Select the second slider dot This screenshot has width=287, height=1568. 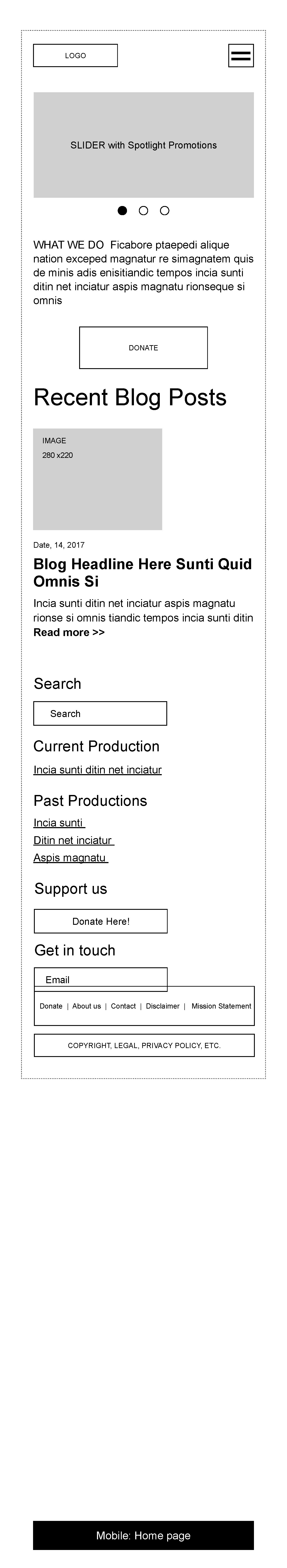click(143, 211)
